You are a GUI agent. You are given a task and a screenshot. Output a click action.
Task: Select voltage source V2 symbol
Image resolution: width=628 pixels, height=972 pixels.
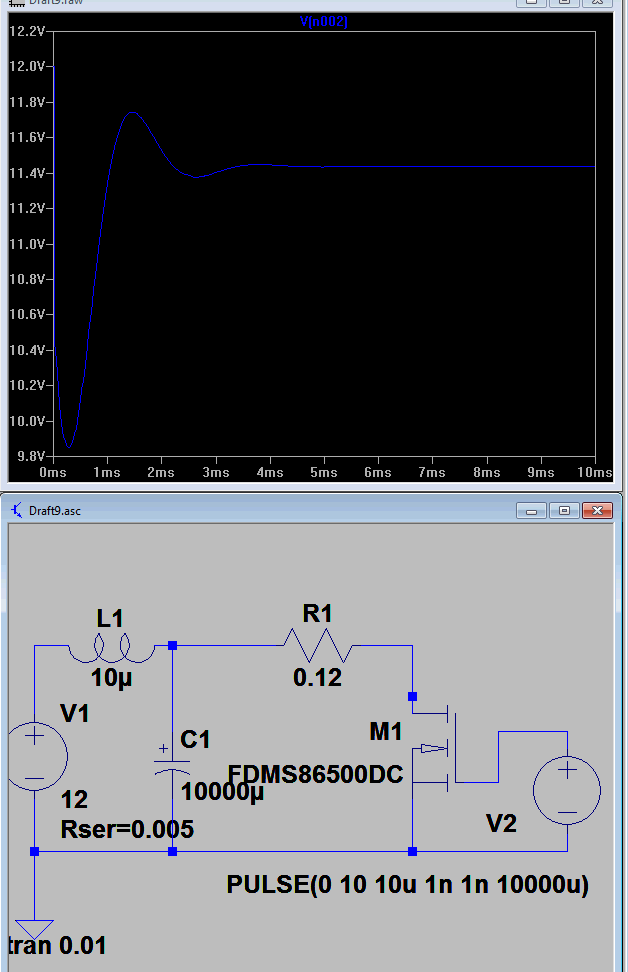567,790
